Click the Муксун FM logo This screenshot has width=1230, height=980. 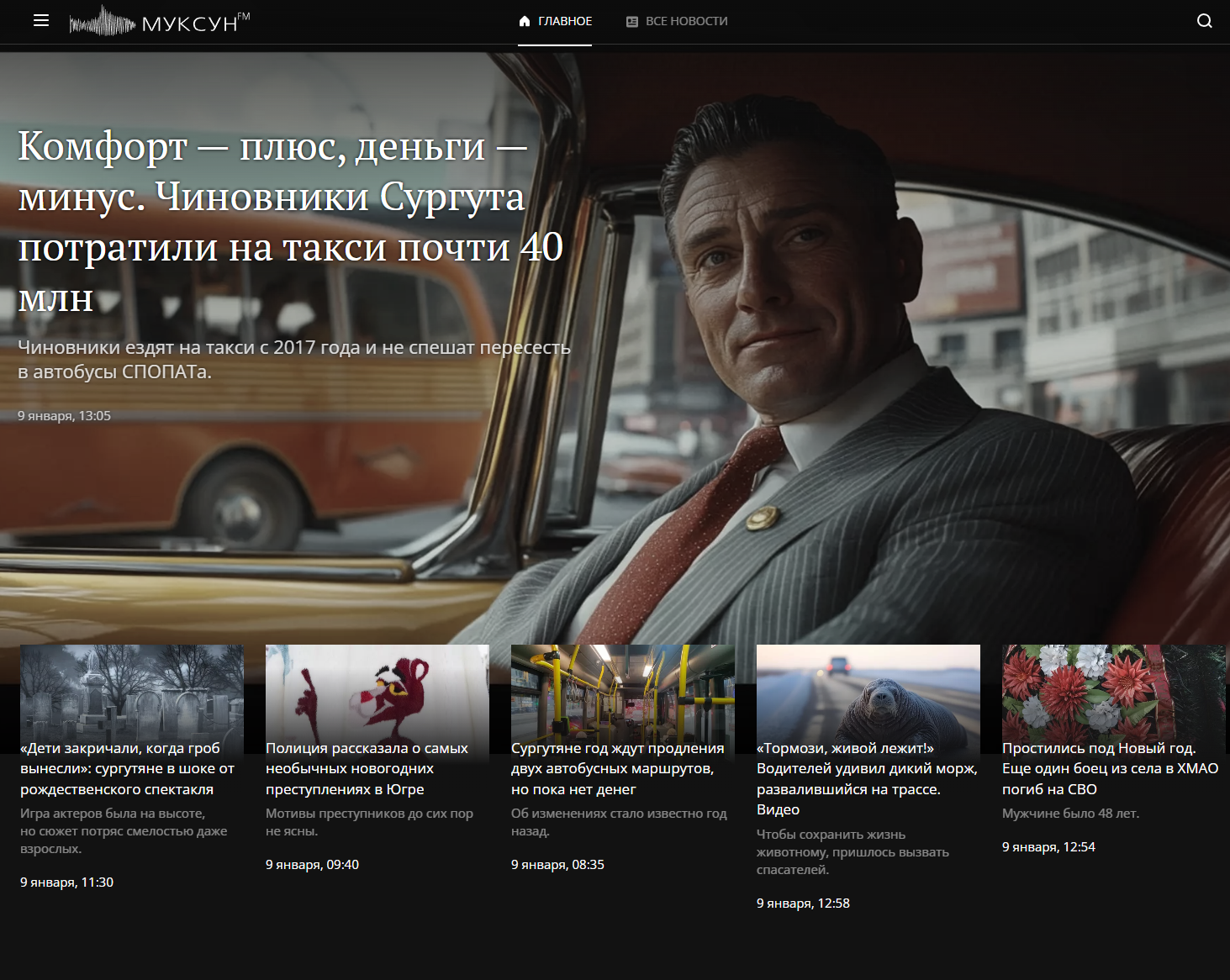click(160, 21)
